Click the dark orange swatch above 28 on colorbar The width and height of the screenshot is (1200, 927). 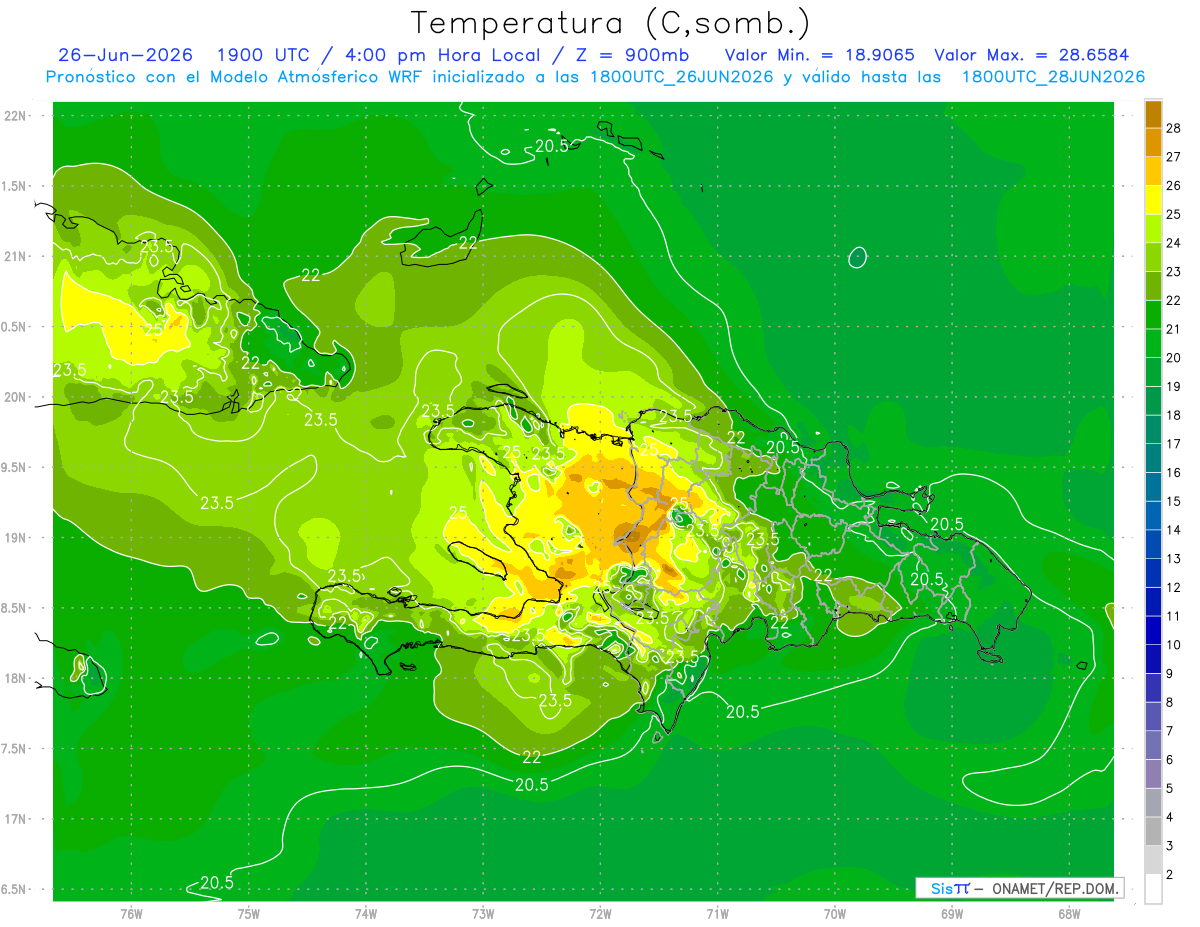1153,114
